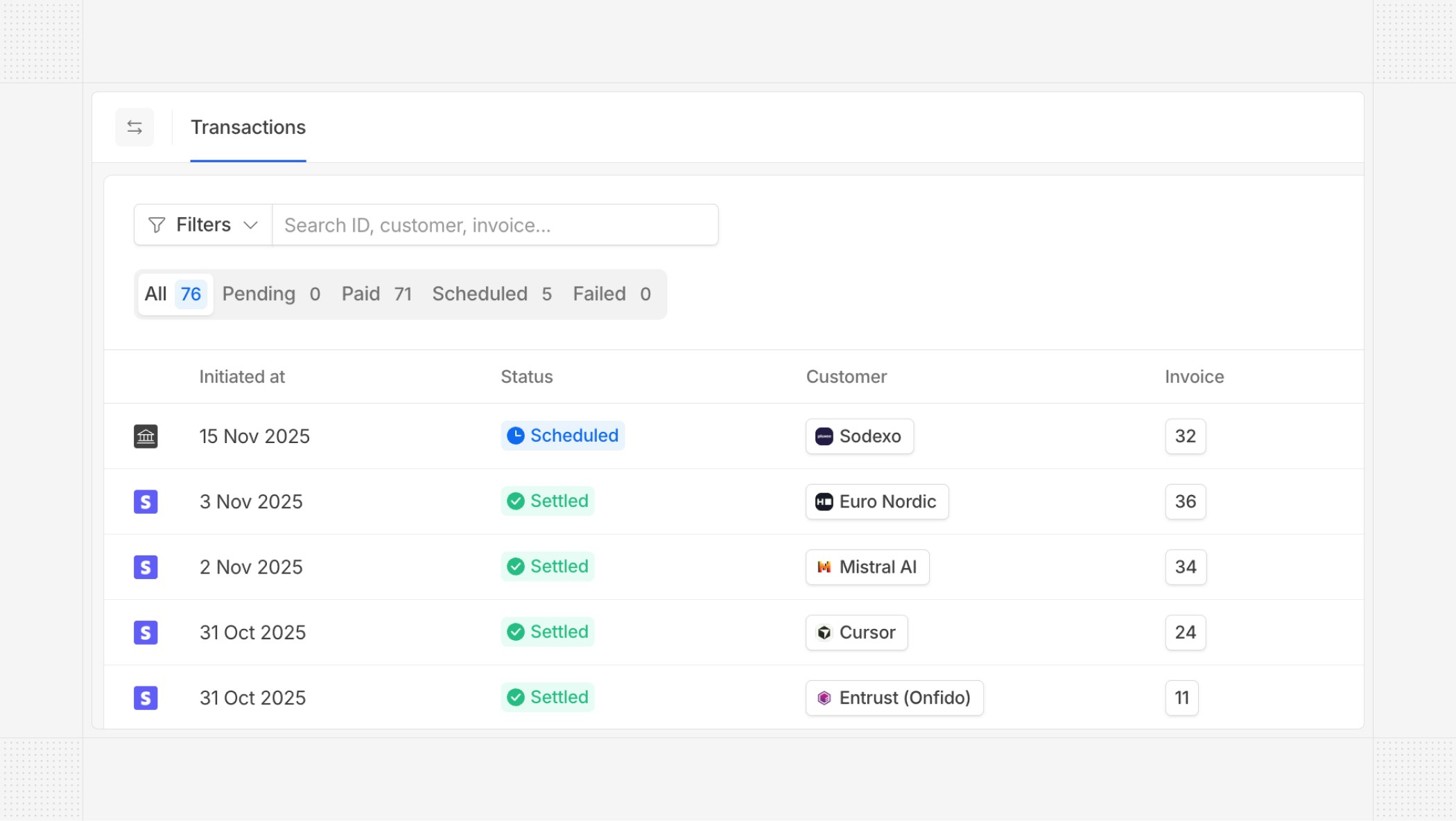Select the All 76 filter tab
This screenshot has width=1456, height=821.
click(174, 294)
